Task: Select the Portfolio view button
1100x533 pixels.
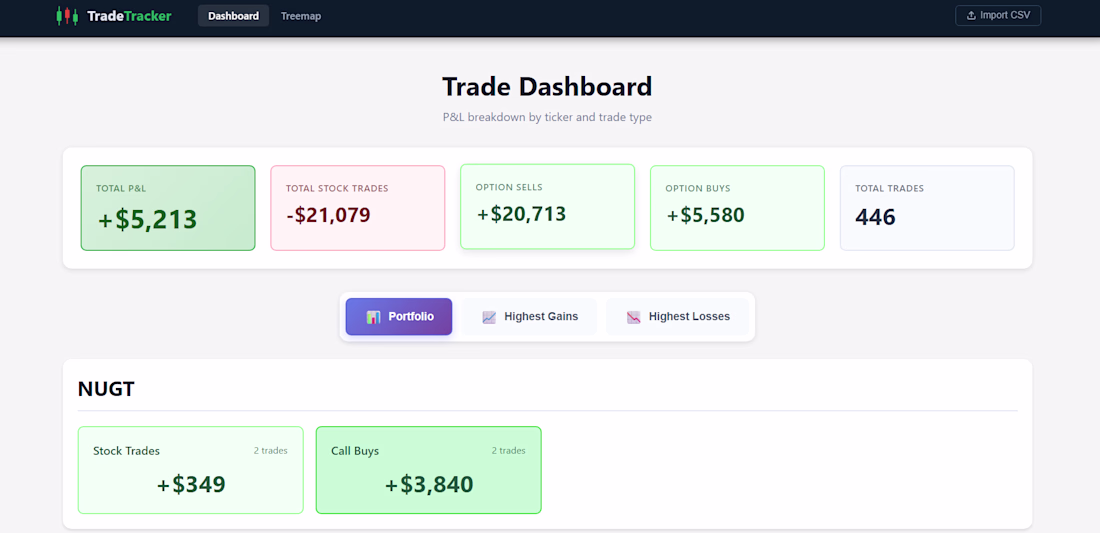Action: [399, 317]
